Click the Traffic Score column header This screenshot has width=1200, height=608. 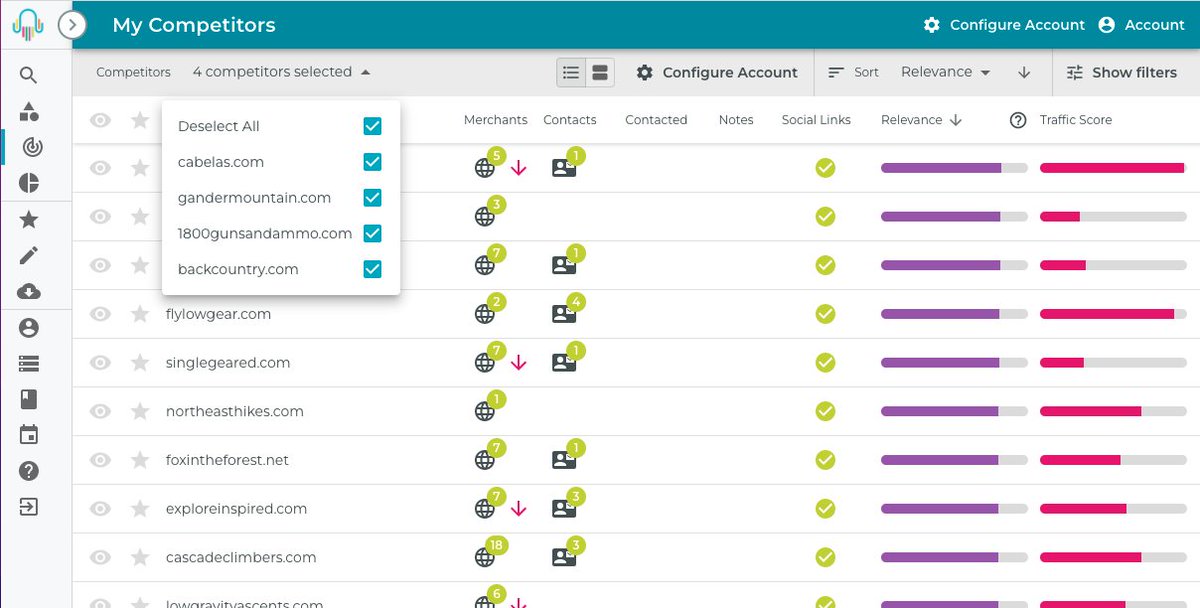click(x=1076, y=120)
